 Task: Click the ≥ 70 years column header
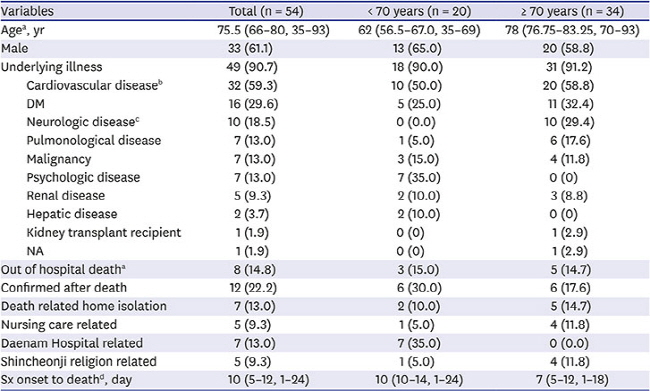(572, 11)
